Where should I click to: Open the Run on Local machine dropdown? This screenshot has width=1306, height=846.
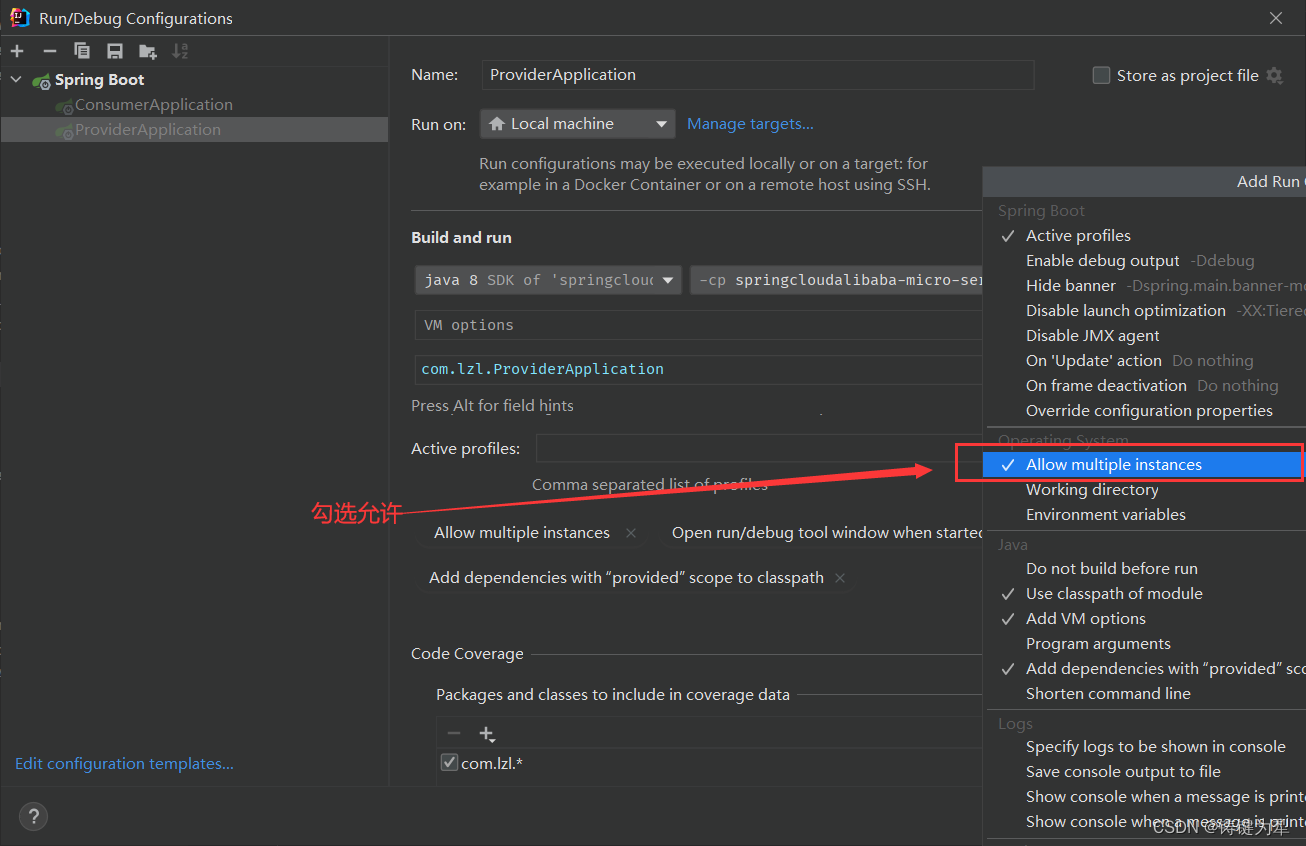(578, 124)
